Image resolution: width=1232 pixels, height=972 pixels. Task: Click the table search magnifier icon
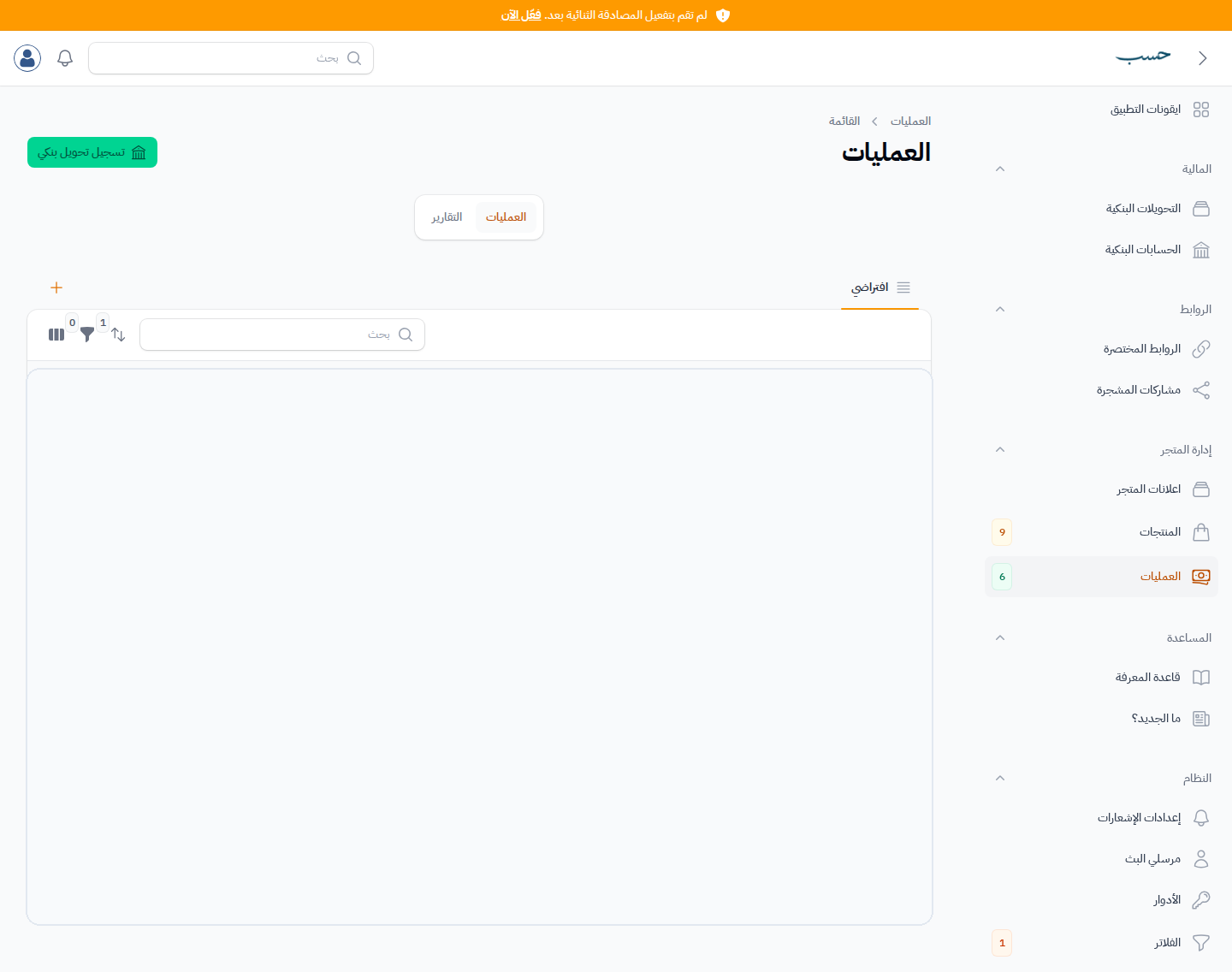click(x=406, y=335)
